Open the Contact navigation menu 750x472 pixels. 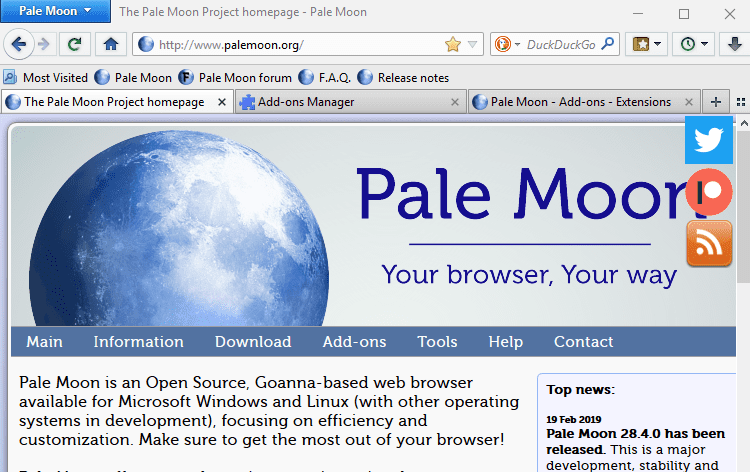click(x=584, y=341)
